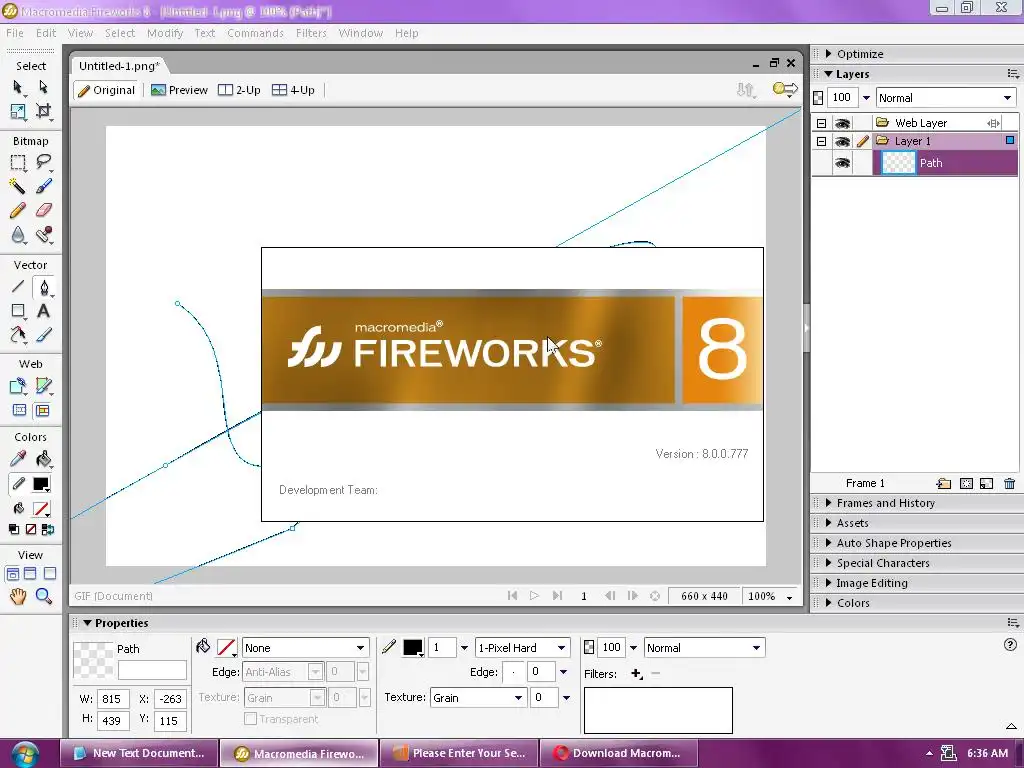Viewport: 1024px width, 768px height.
Task: Open the 1-Pixel Hard stroke dropdown
Action: click(522, 648)
